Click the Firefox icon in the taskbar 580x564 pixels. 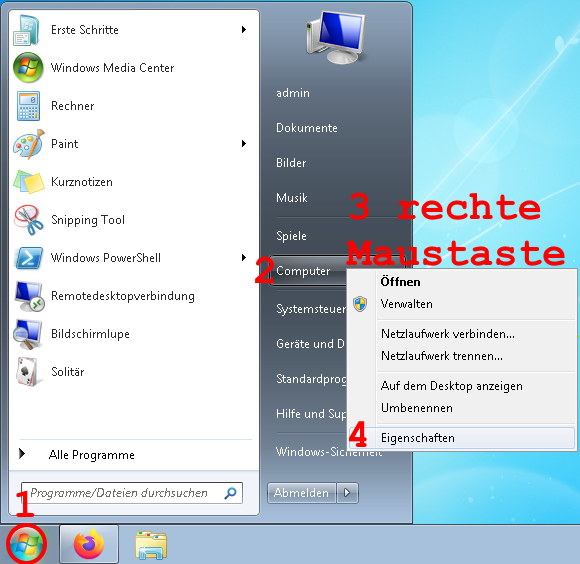tap(89, 544)
